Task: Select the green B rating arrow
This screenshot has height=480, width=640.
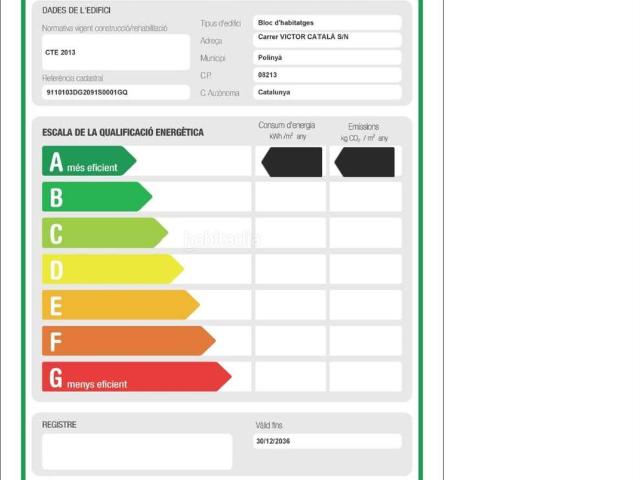Action: click(x=96, y=197)
